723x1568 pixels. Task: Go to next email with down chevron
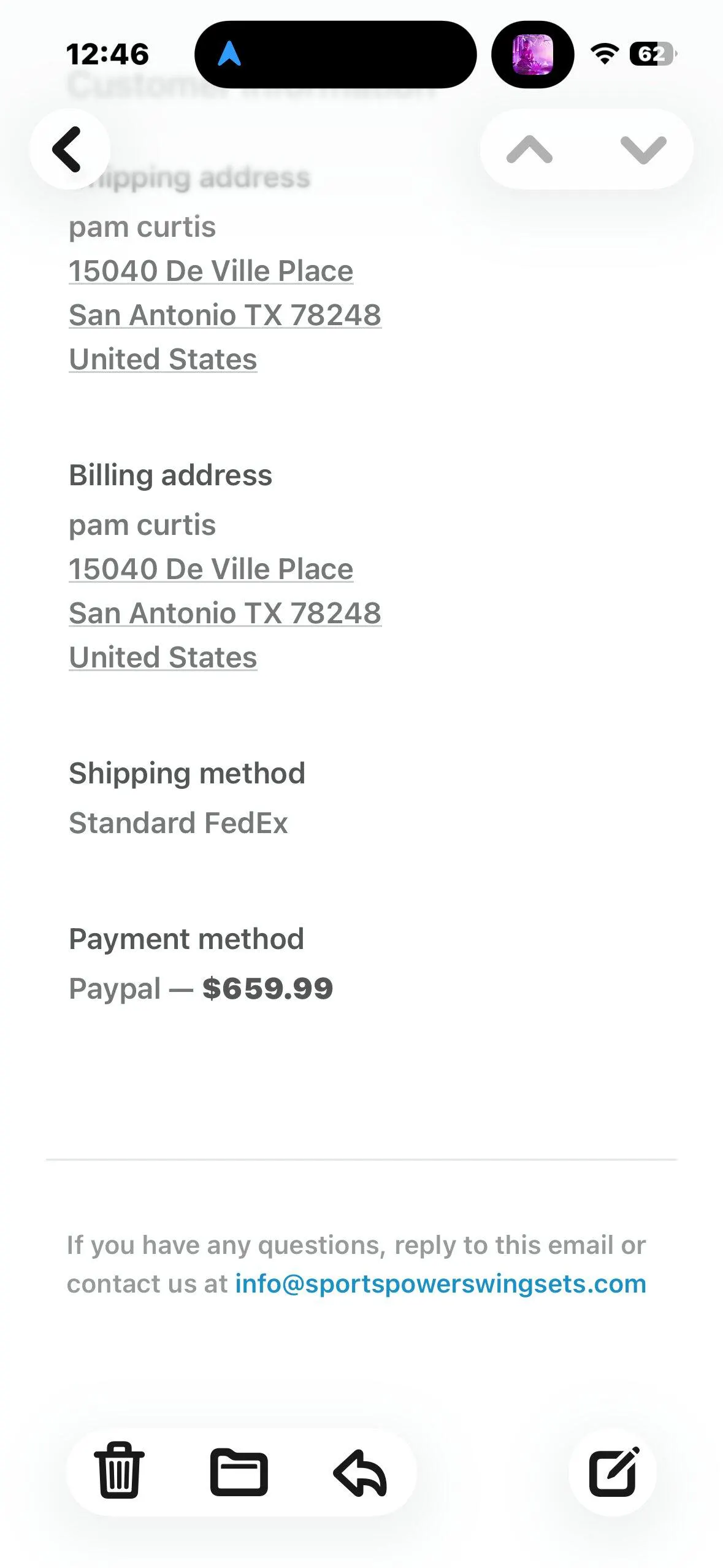(x=643, y=150)
